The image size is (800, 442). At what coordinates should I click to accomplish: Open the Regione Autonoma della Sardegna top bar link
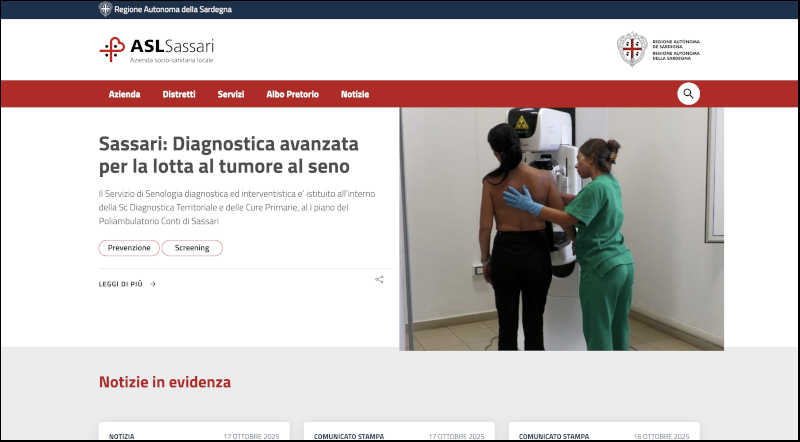(x=172, y=9)
